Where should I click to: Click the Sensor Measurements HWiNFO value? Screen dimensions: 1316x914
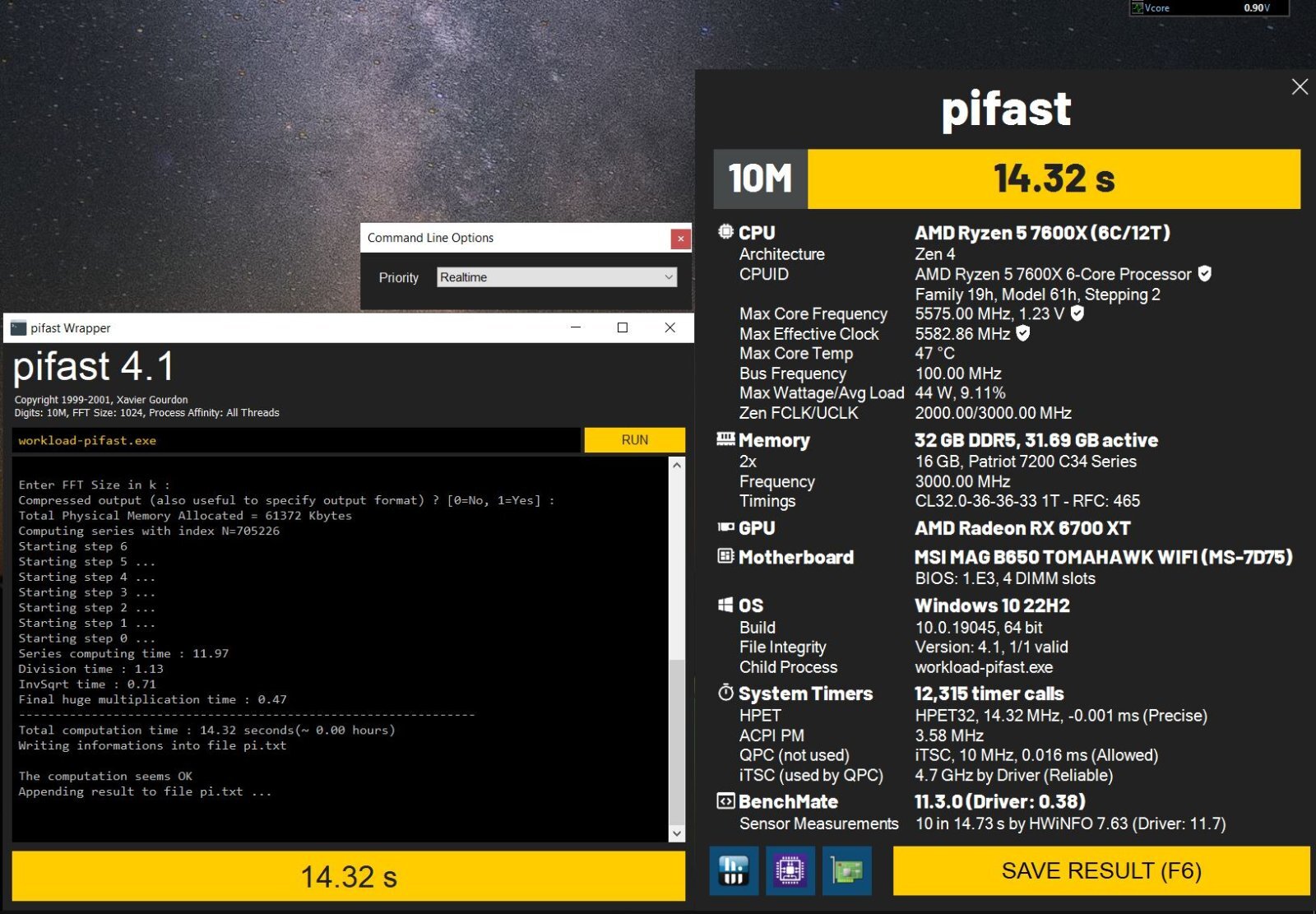[x=1070, y=824]
